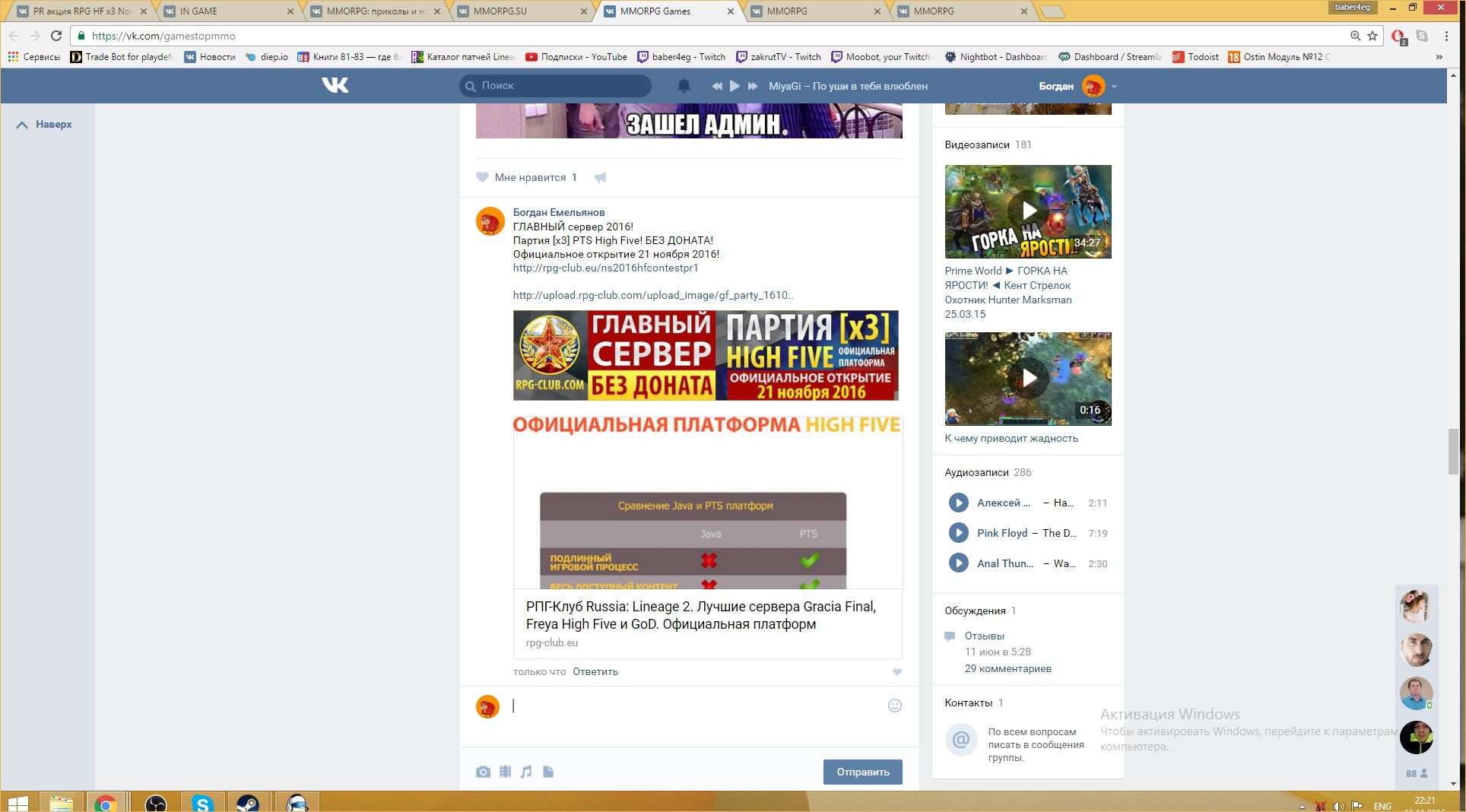Open the emoji smiley picker

pyautogui.click(x=895, y=706)
